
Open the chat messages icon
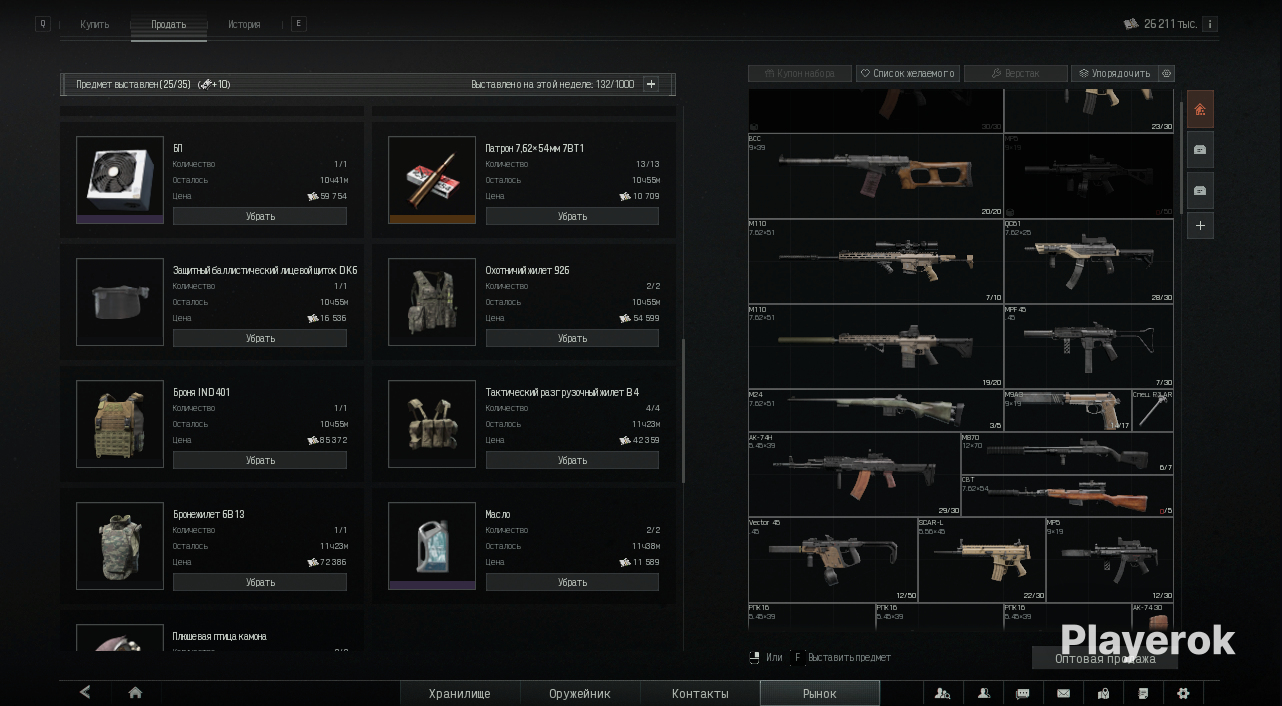1023,693
